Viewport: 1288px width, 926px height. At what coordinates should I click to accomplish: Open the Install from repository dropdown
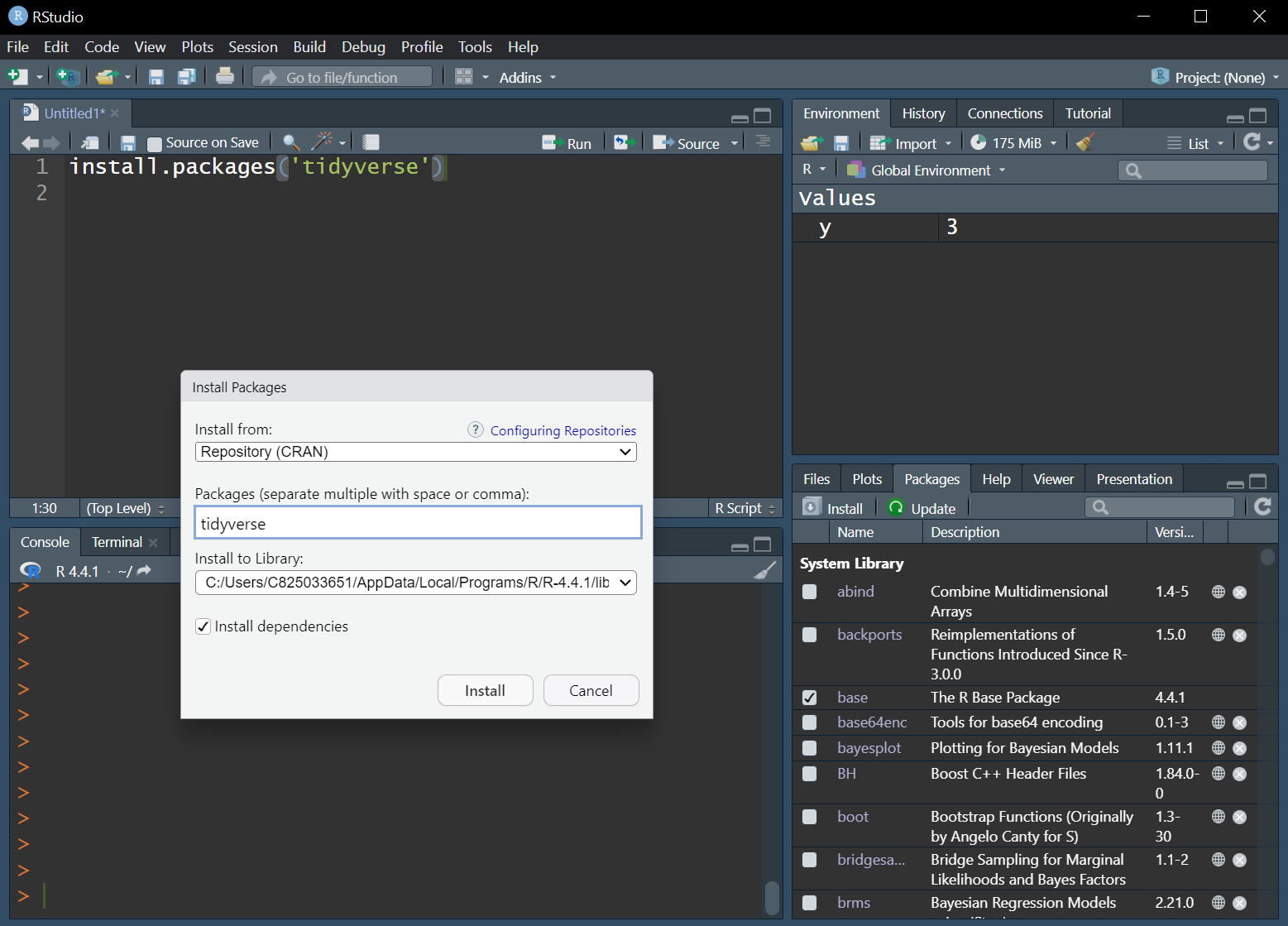[415, 452]
